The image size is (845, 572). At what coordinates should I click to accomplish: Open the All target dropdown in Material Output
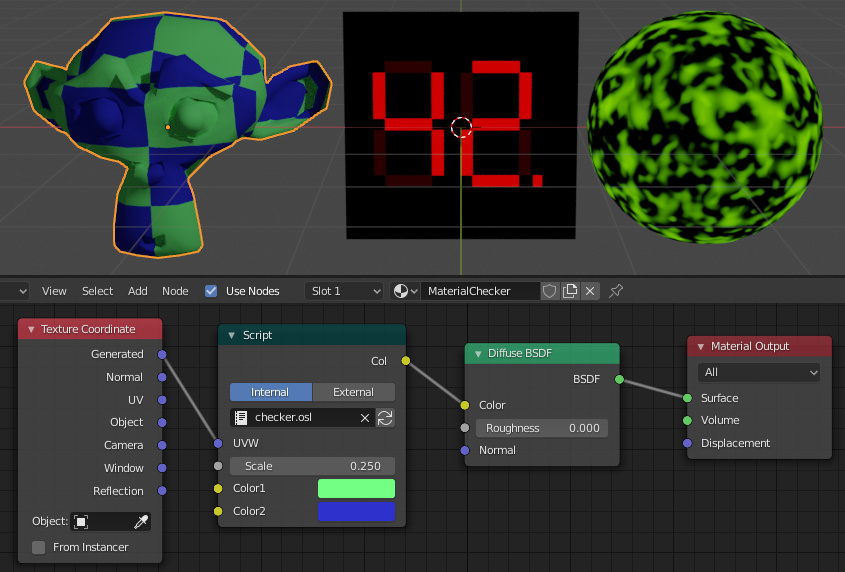tap(759, 373)
